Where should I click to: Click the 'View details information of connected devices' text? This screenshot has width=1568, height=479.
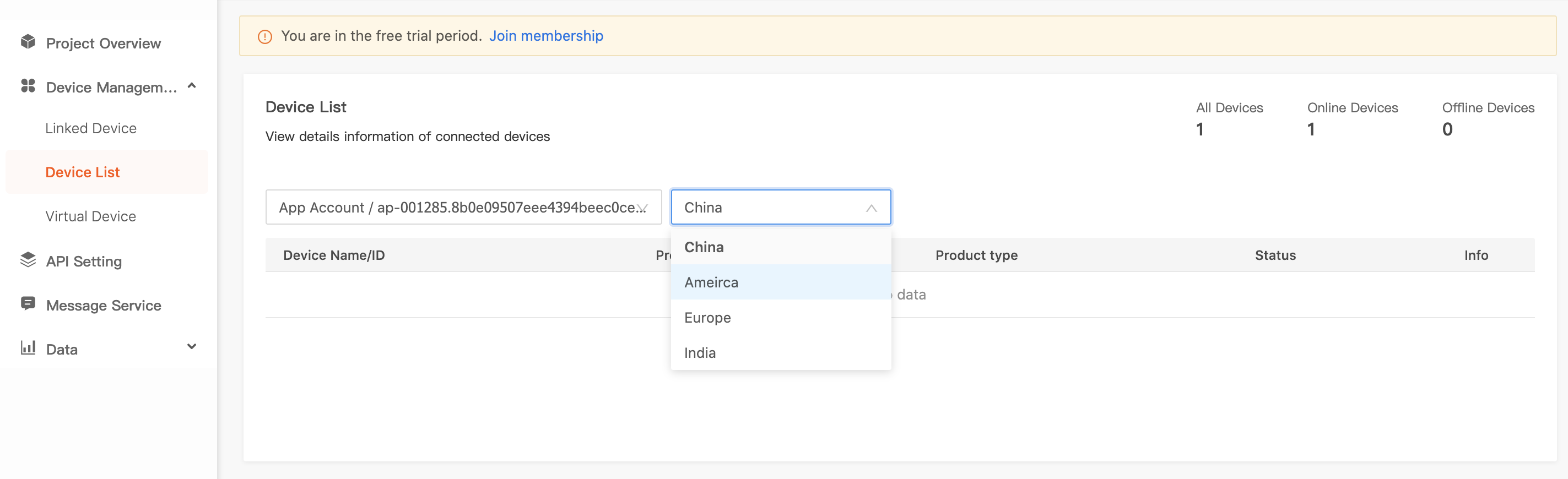coord(407,137)
